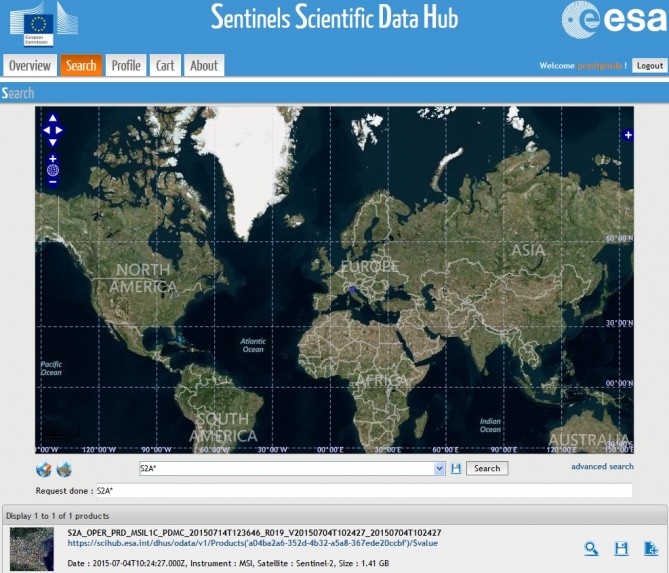The height and width of the screenshot is (573, 669).
Task: Click the username after Welcome
Action: (x=599, y=66)
